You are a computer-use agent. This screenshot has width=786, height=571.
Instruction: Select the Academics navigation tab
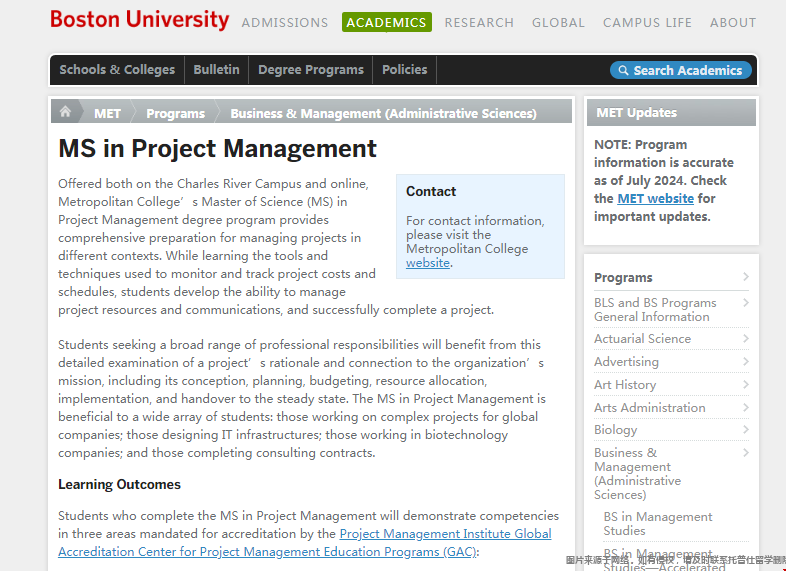(x=386, y=23)
